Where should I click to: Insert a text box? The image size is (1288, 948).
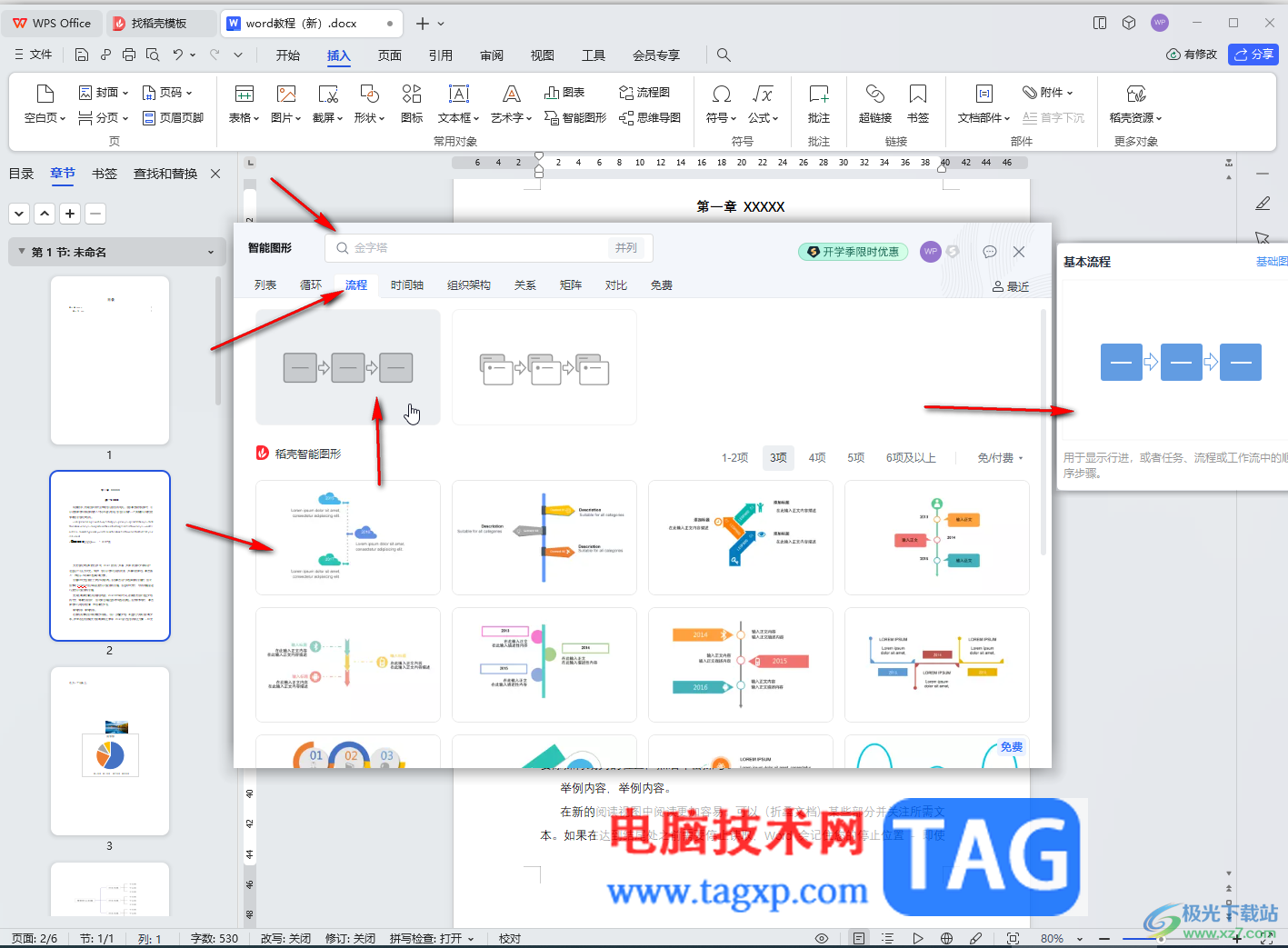click(x=458, y=105)
